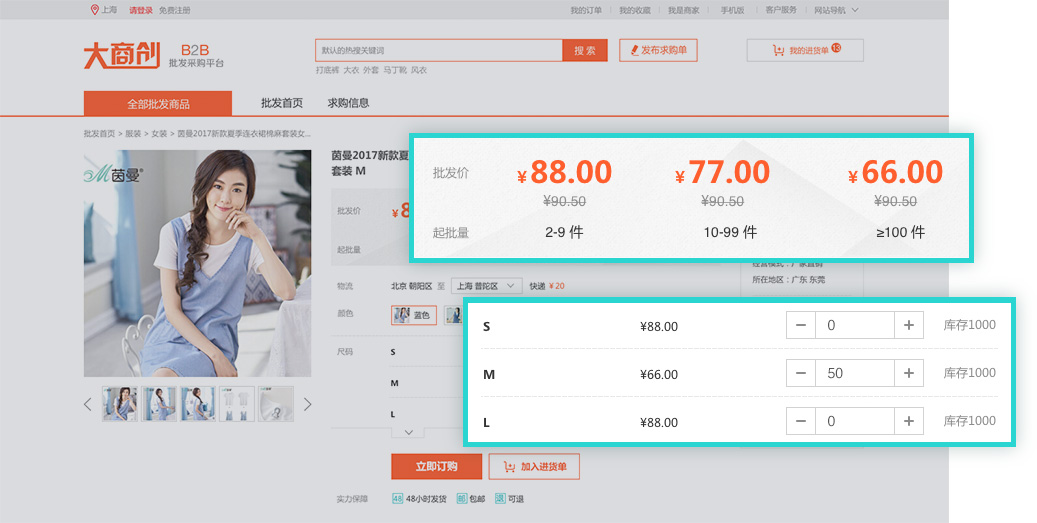The height and width of the screenshot is (523, 1037).
Task: Click the ¥88.00 wholesale price tier
Action: (x=565, y=173)
